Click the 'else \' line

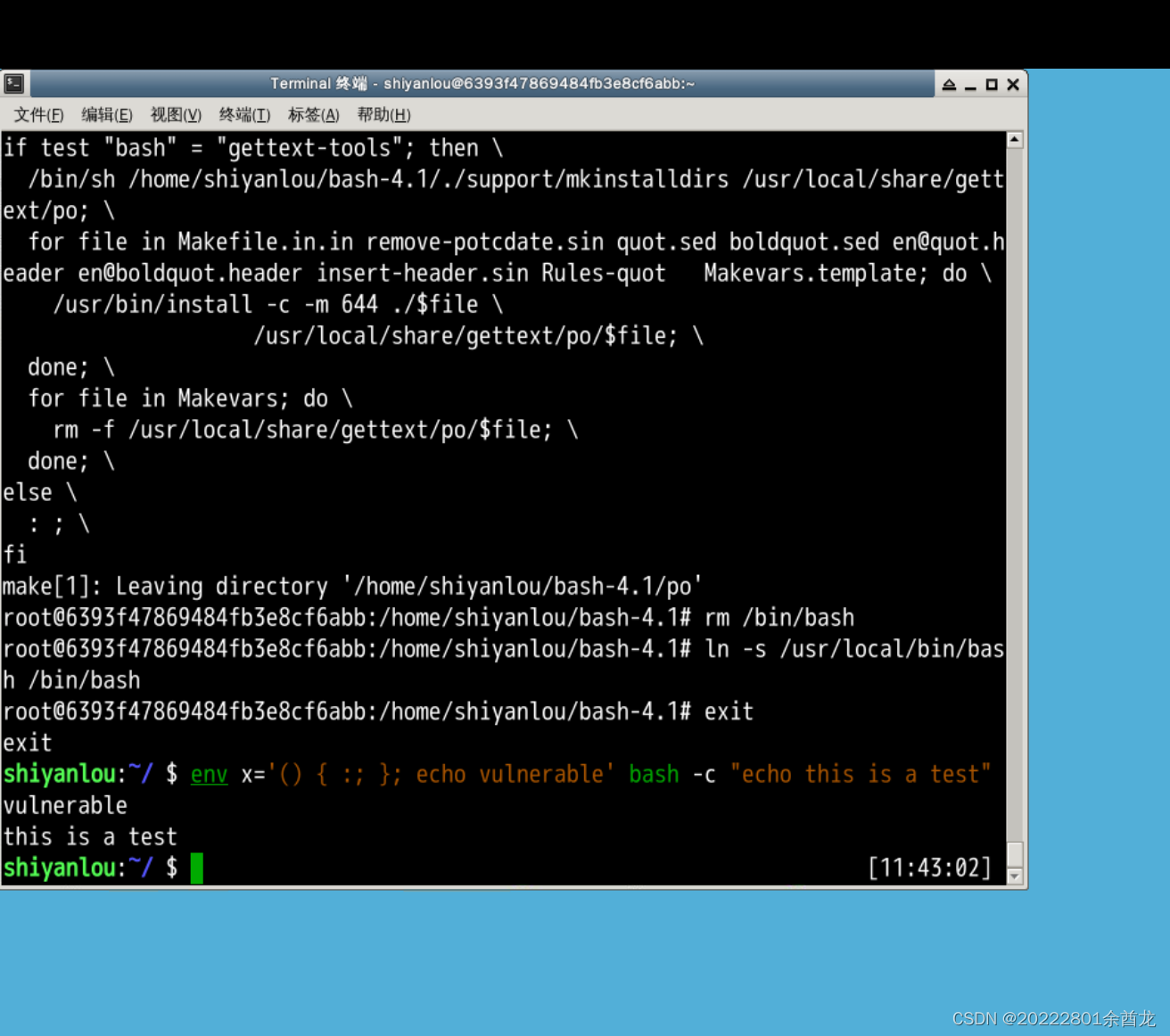click(40, 492)
